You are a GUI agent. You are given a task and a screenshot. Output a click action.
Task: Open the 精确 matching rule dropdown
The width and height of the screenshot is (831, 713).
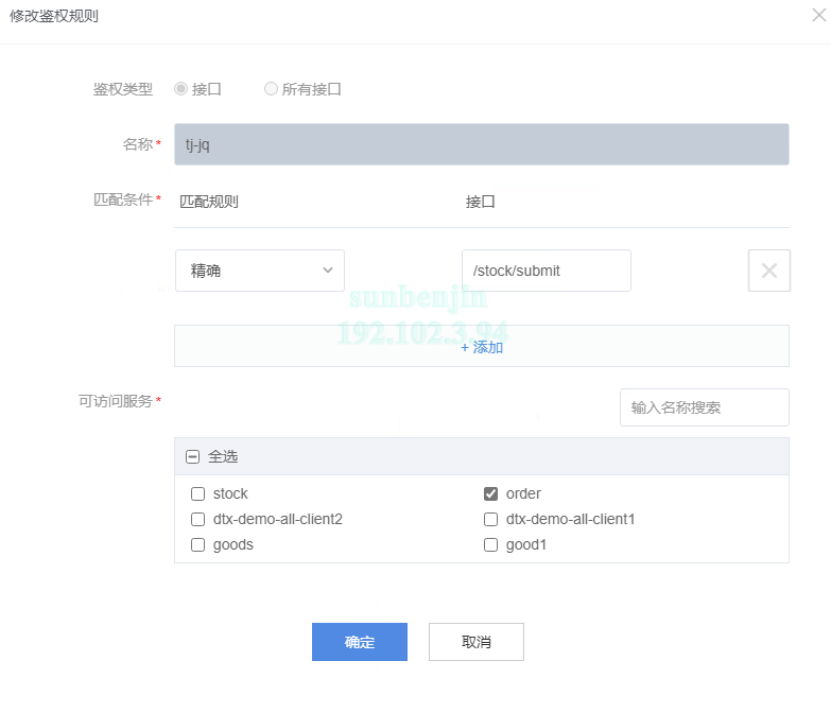(259, 271)
